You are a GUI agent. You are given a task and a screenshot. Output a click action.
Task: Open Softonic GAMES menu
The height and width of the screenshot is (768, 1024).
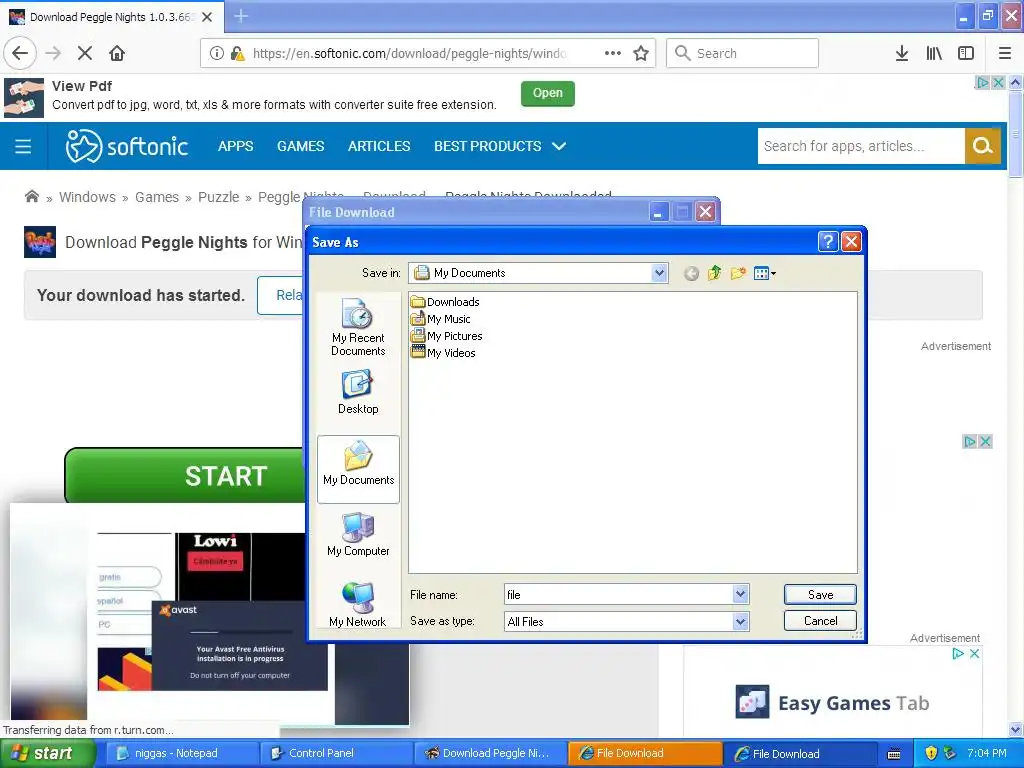click(300, 146)
